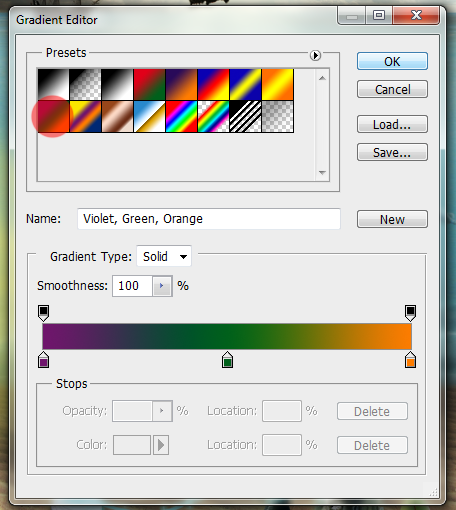The width and height of the screenshot is (456, 510).
Task: Select the left opacity stop
Action: click(44, 313)
